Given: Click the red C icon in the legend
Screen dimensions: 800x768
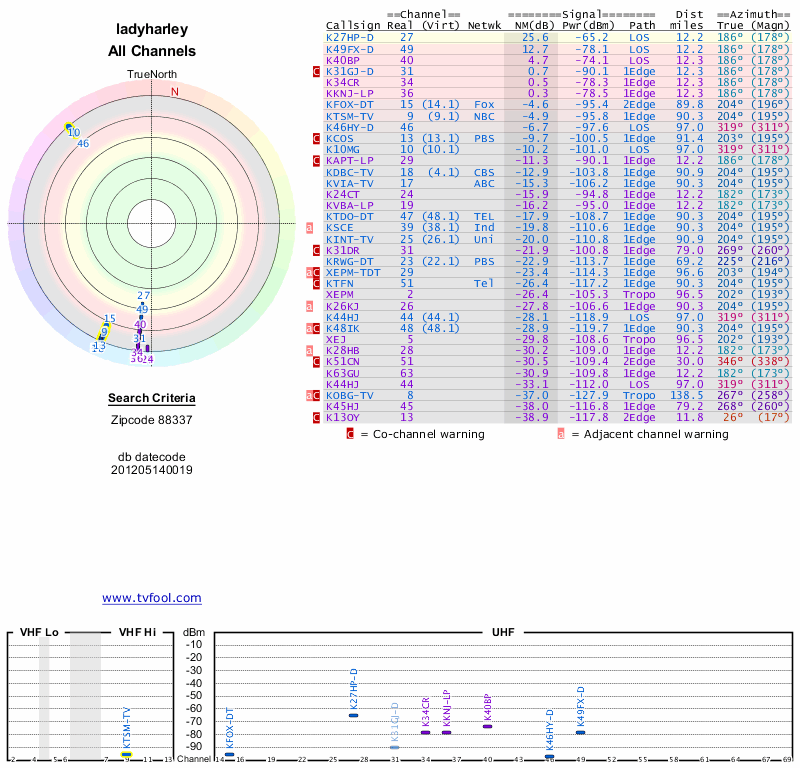Looking at the screenshot, I should [x=350, y=434].
